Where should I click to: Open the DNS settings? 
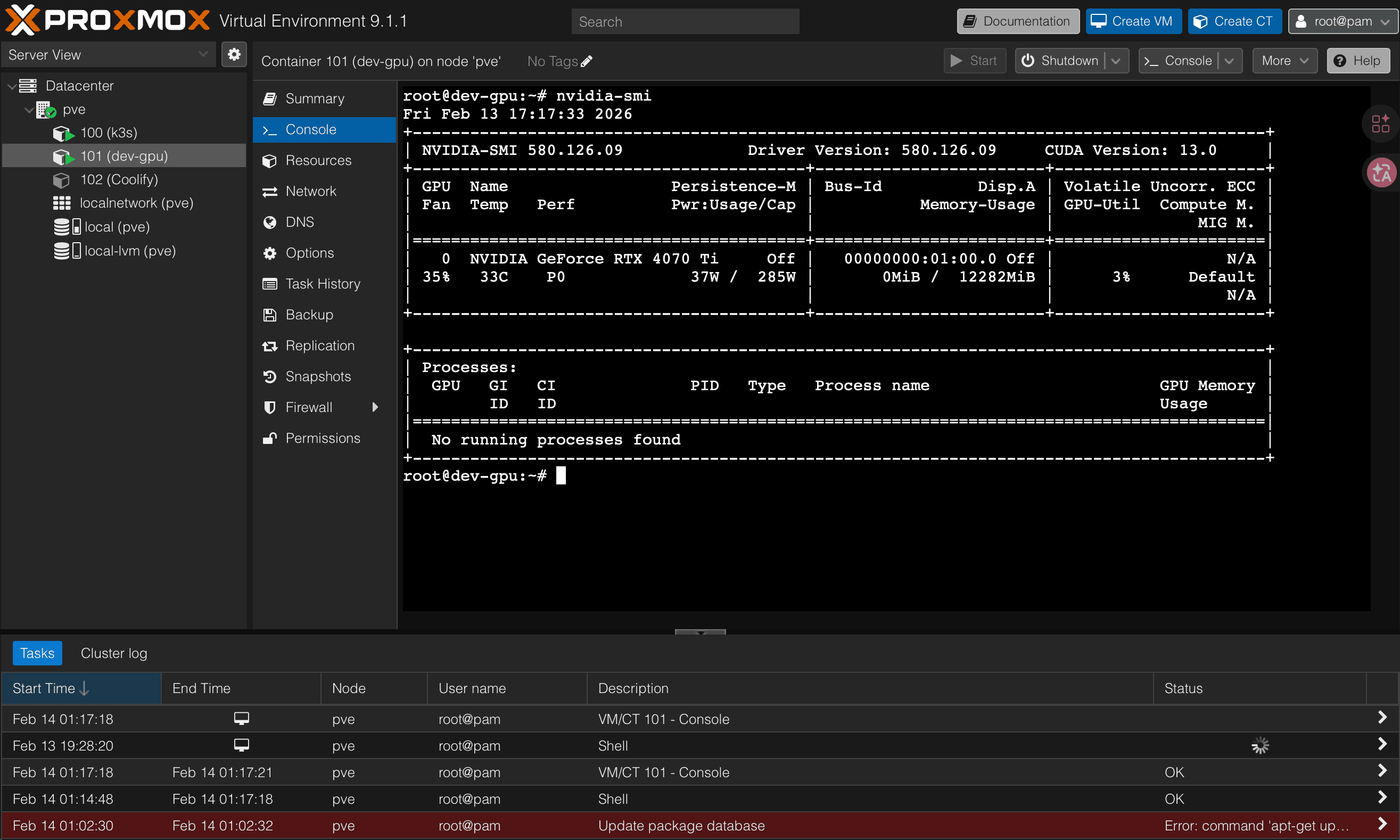click(x=324, y=222)
